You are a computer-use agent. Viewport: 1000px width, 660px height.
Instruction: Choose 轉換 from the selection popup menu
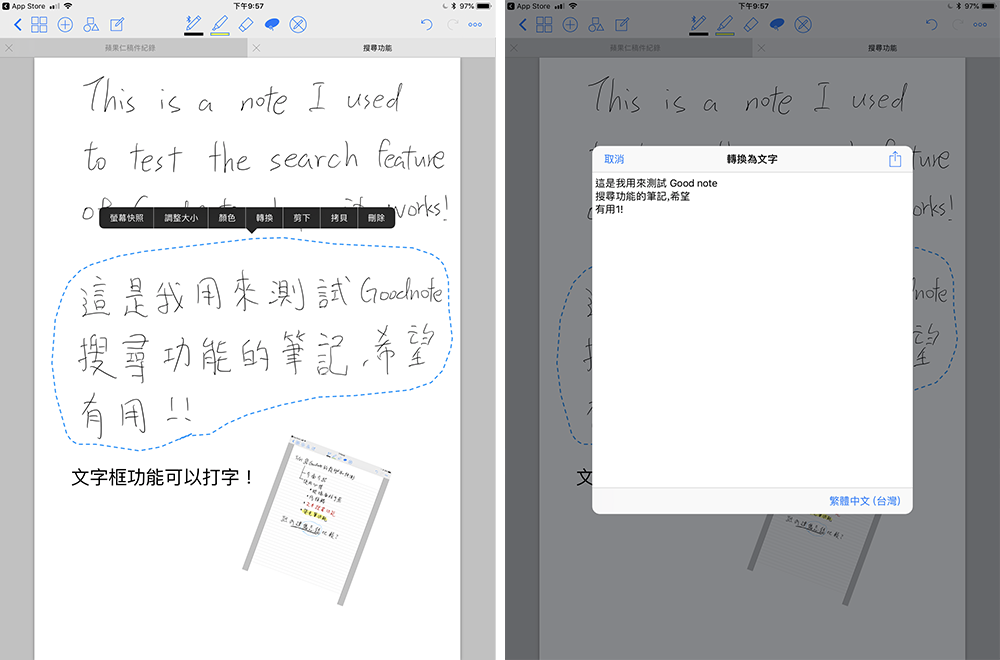265,217
